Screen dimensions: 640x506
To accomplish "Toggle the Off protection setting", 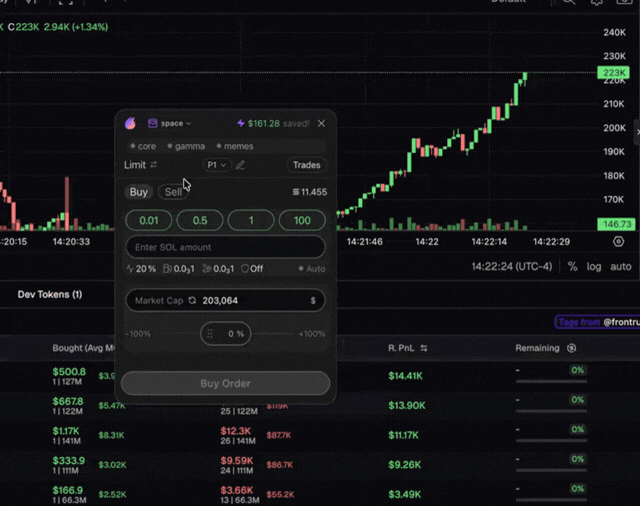I will [x=252, y=269].
